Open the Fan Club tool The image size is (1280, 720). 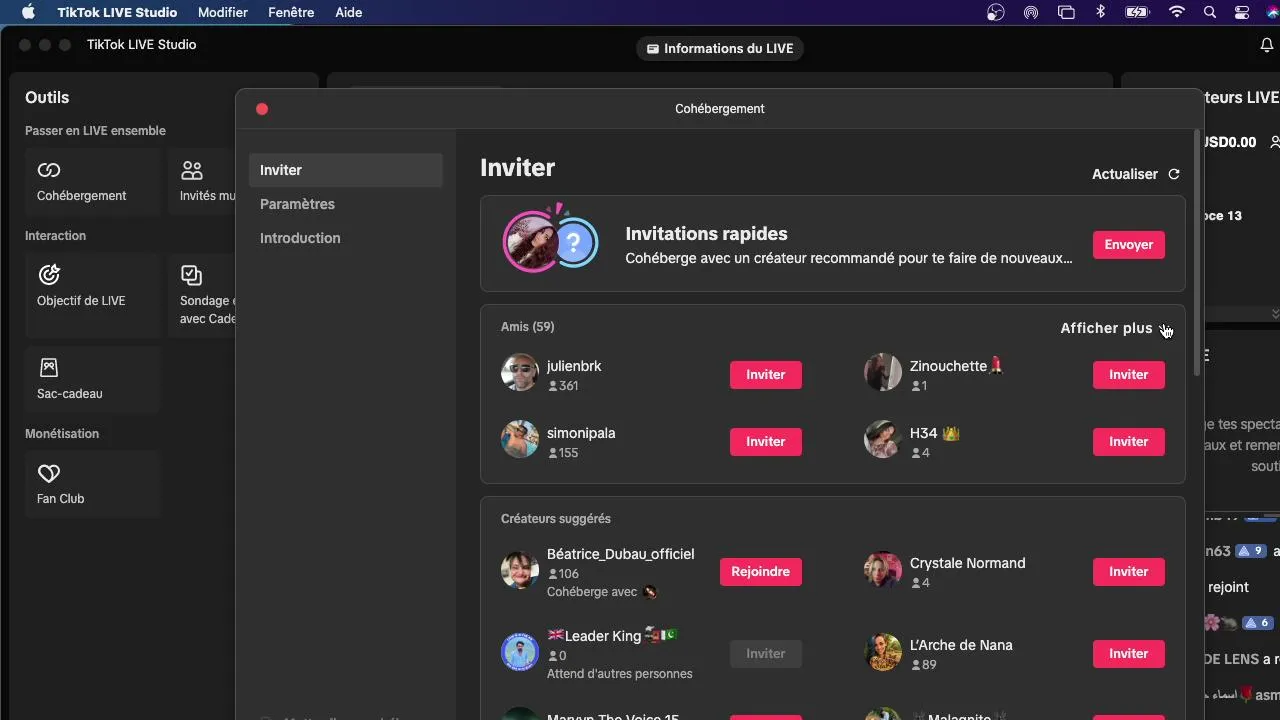[x=93, y=485]
